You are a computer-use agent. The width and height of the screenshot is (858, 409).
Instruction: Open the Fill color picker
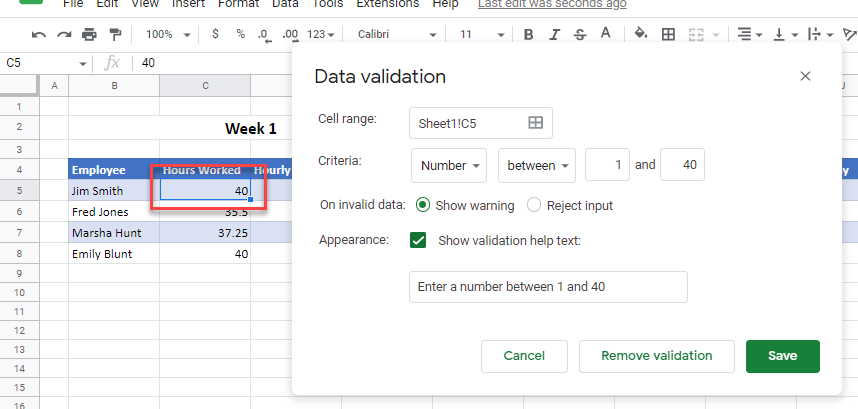(642, 35)
